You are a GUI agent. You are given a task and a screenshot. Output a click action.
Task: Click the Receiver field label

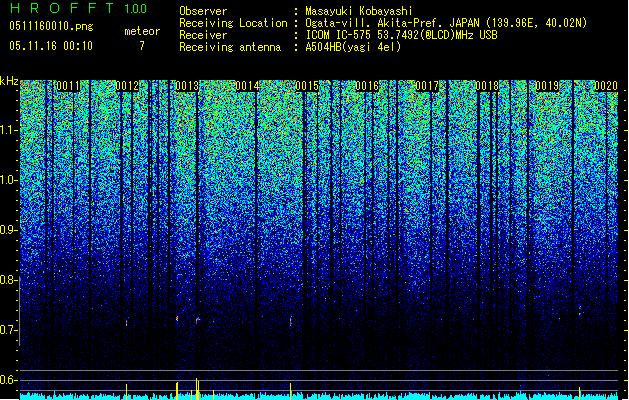pos(203,35)
